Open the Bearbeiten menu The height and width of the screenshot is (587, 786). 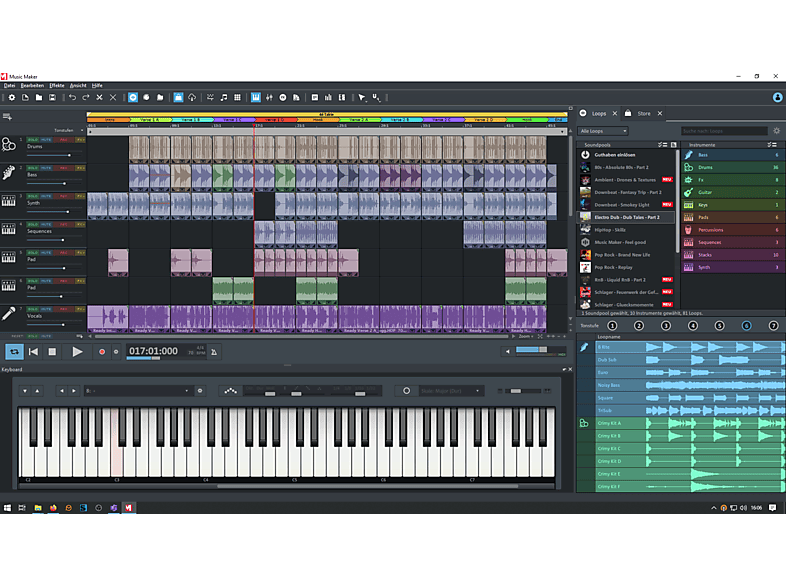point(32,86)
